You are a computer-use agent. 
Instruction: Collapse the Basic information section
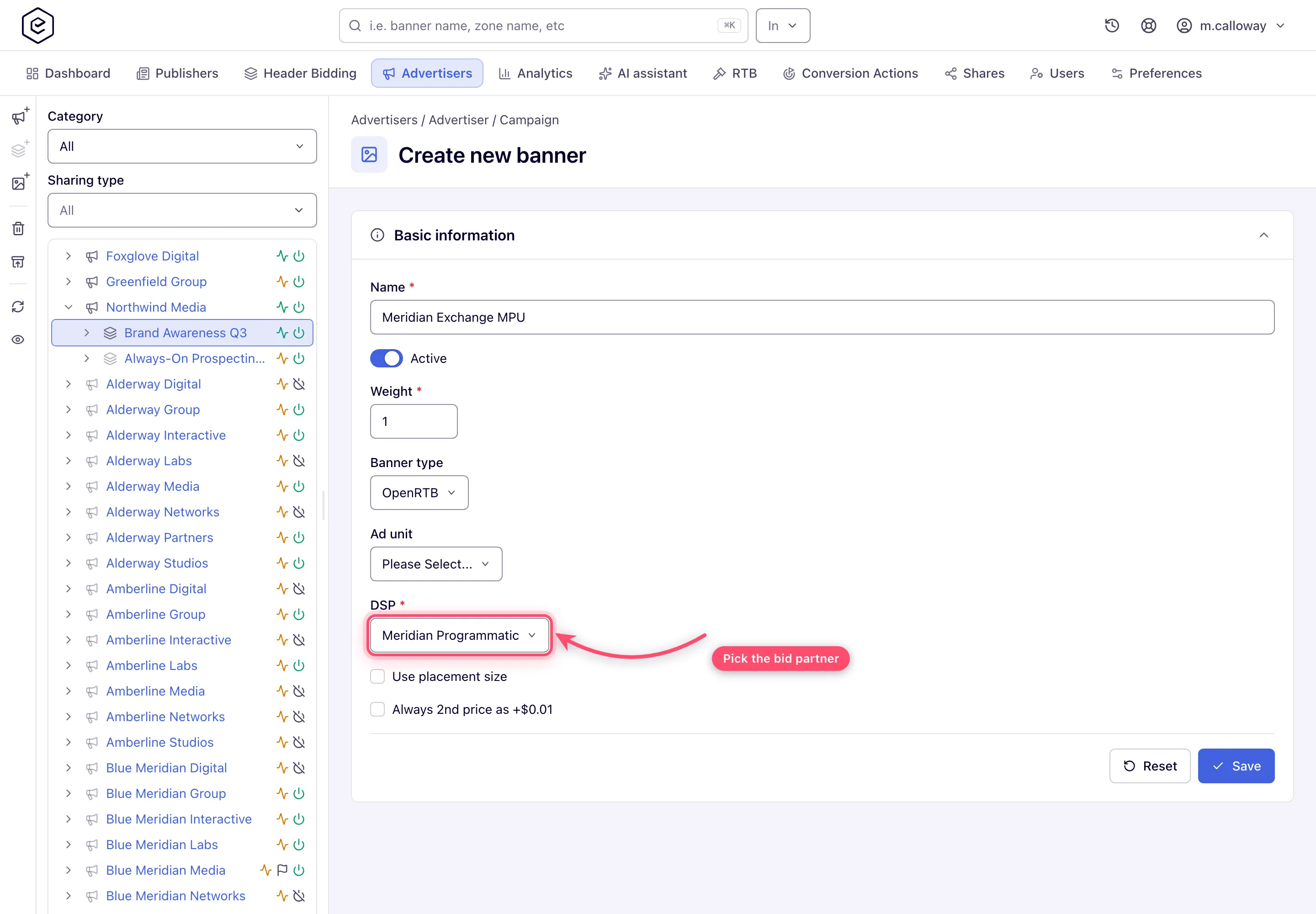1264,235
